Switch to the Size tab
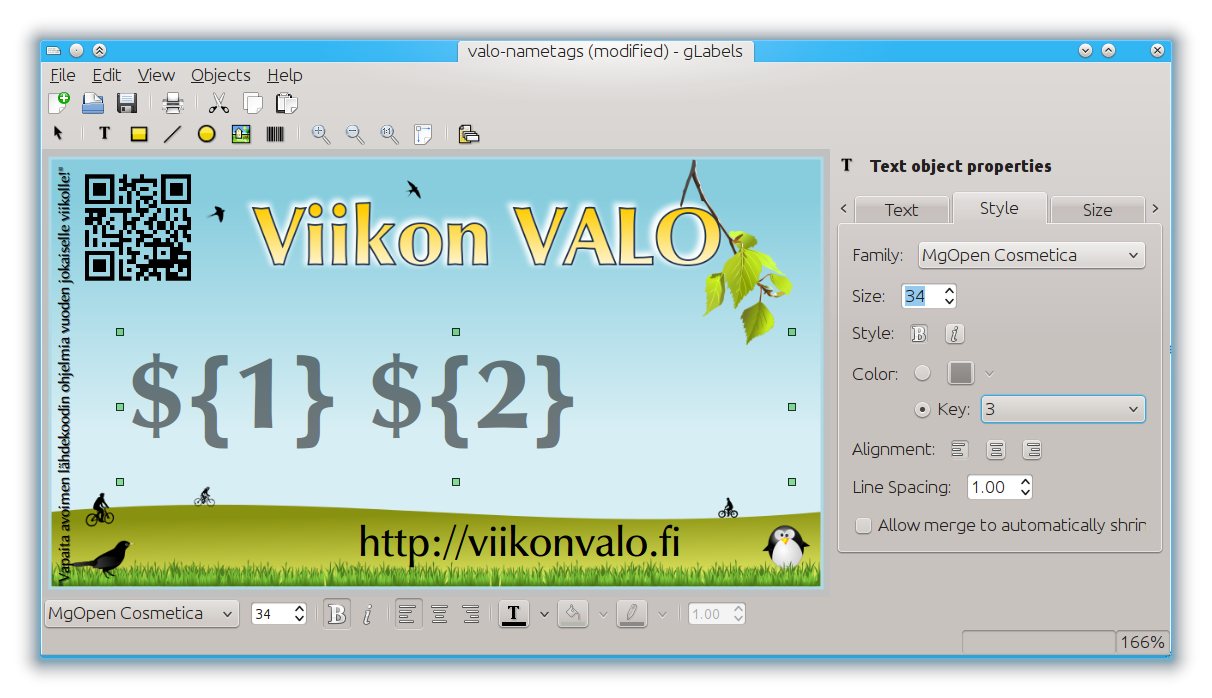This screenshot has width=1212, height=698. point(1097,210)
